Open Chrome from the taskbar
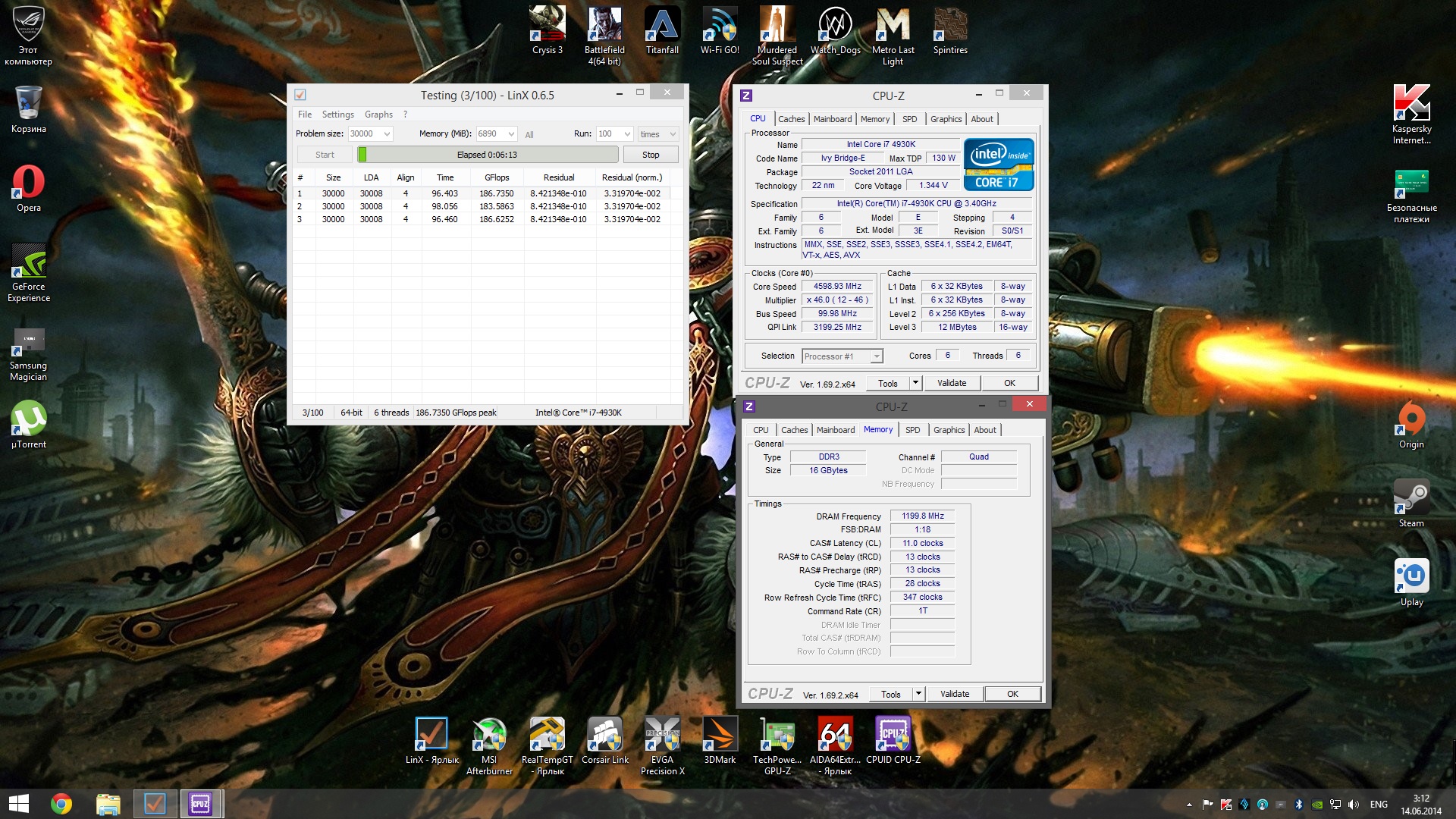1456x819 pixels. click(61, 804)
